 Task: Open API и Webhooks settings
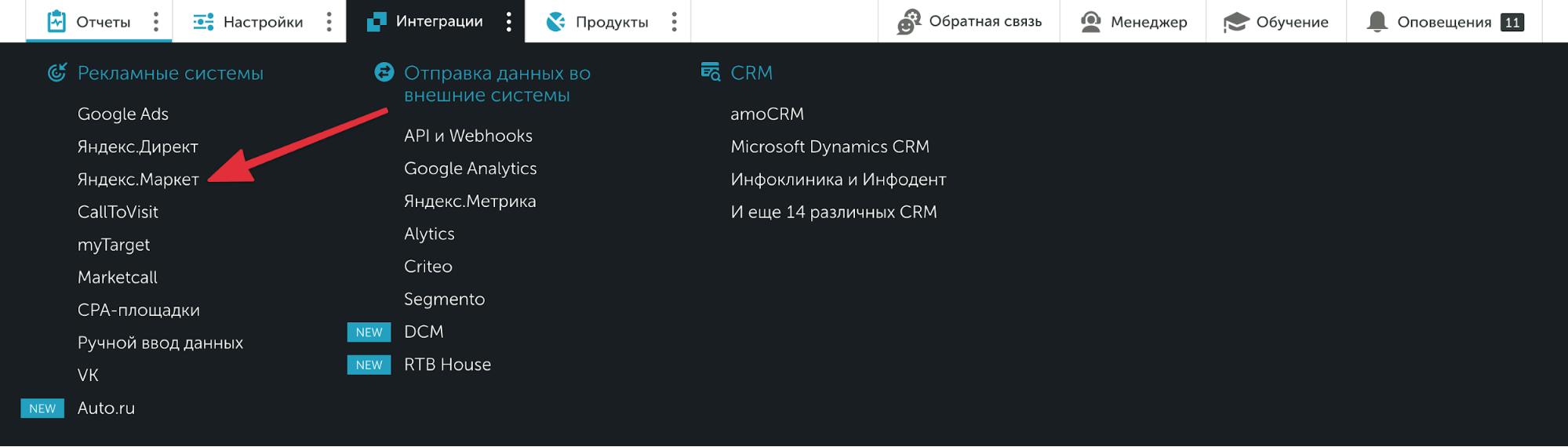(x=467, y=136)
